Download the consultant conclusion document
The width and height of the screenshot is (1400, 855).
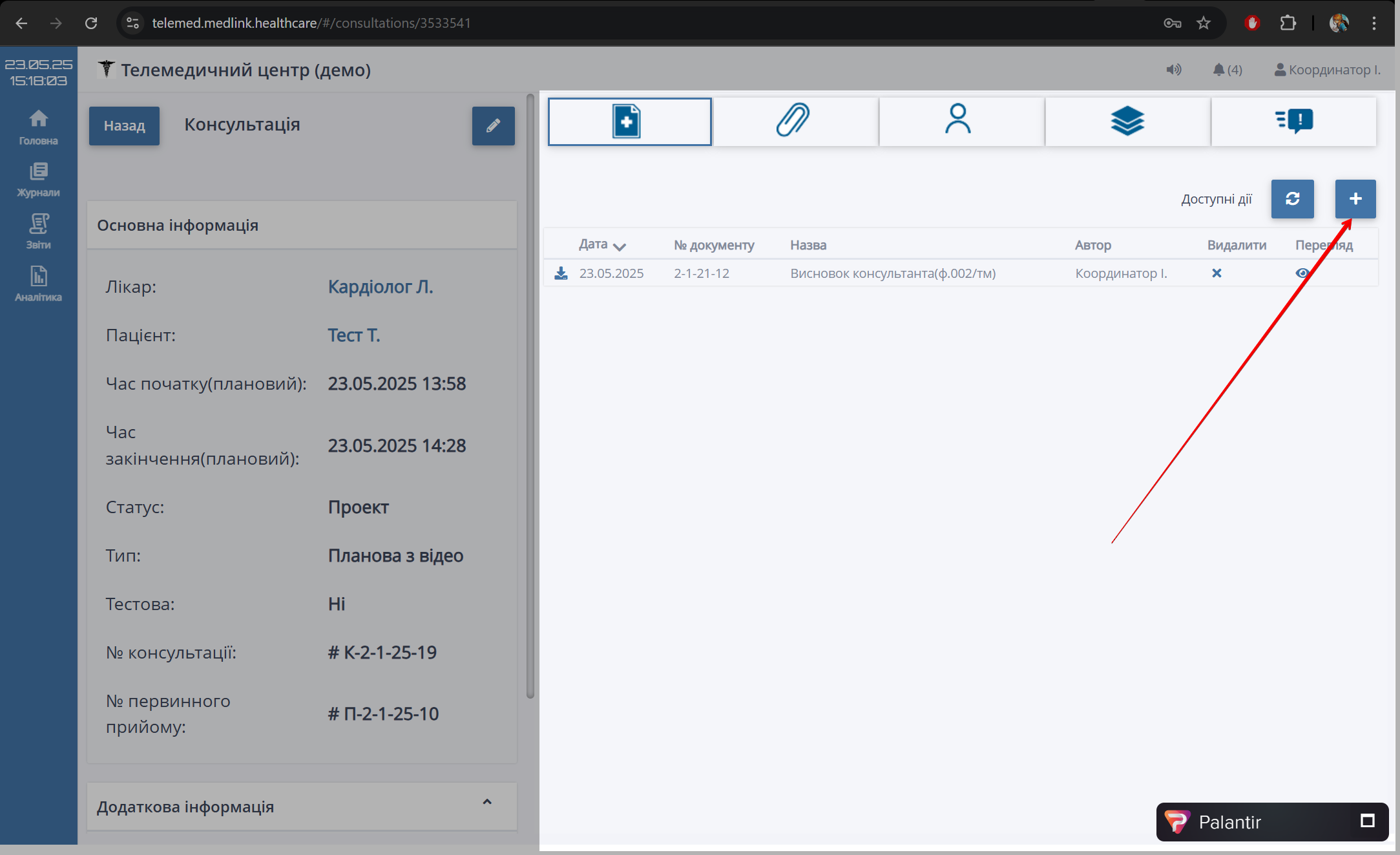point(561,273)
